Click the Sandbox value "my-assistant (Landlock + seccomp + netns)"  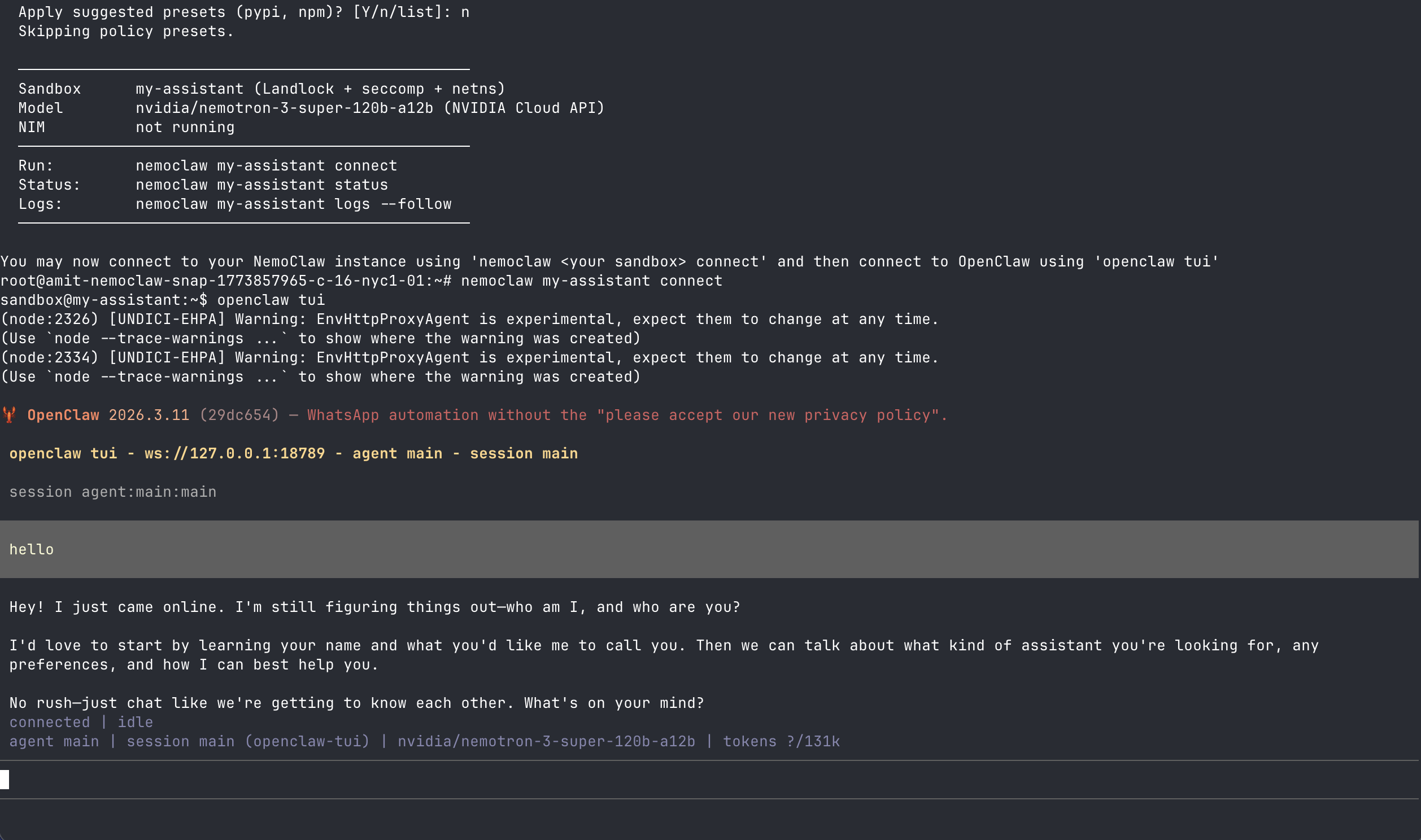coord(320,89)
